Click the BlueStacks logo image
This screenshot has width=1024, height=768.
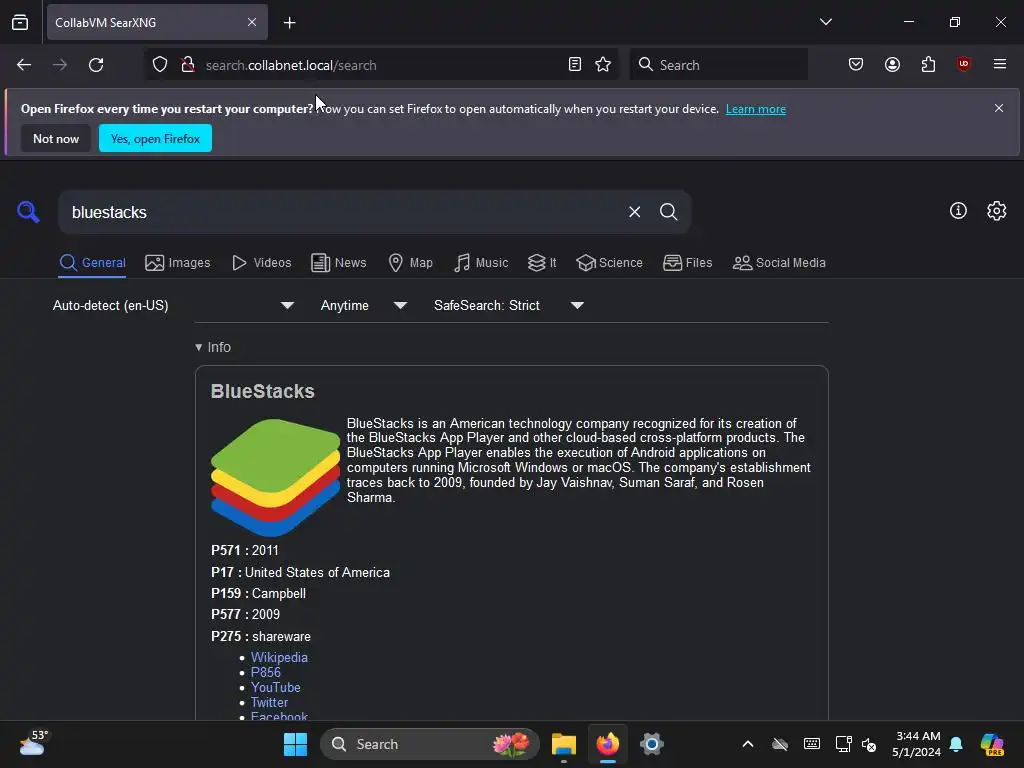276,477
